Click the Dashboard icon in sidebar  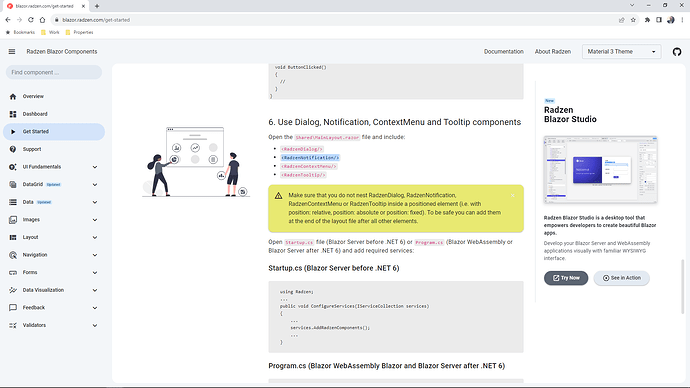click(13, 114)
